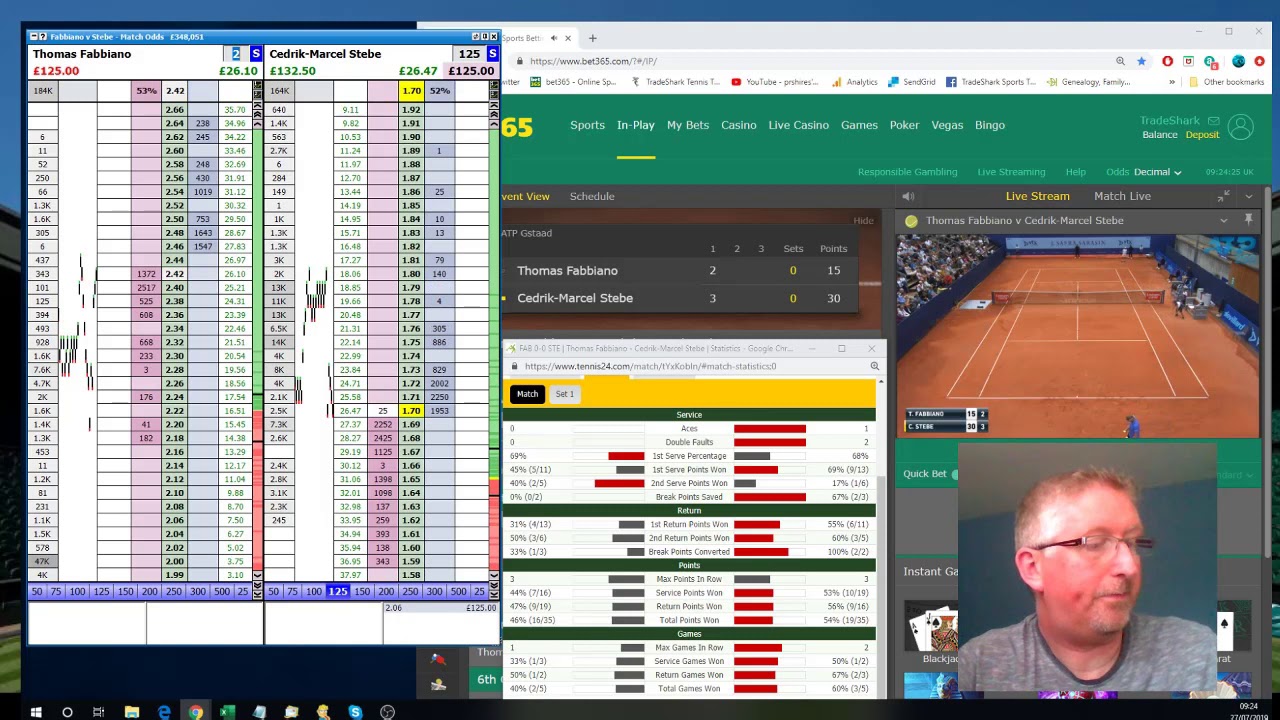Select the 250 stake on Fabbiano ladder
Screen dimensions: 1280x720
pos(173,592)
